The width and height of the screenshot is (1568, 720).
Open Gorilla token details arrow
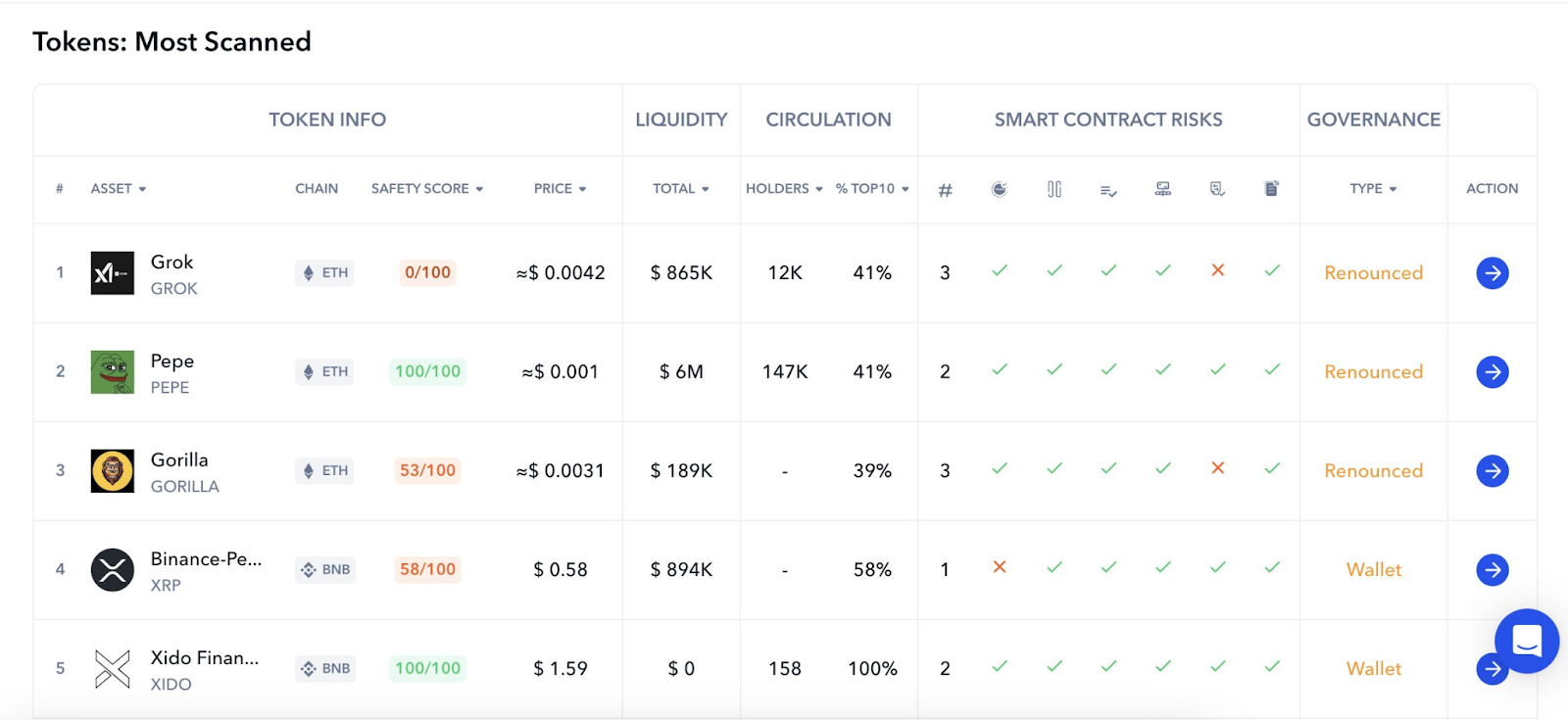[x=1492, y=471]
